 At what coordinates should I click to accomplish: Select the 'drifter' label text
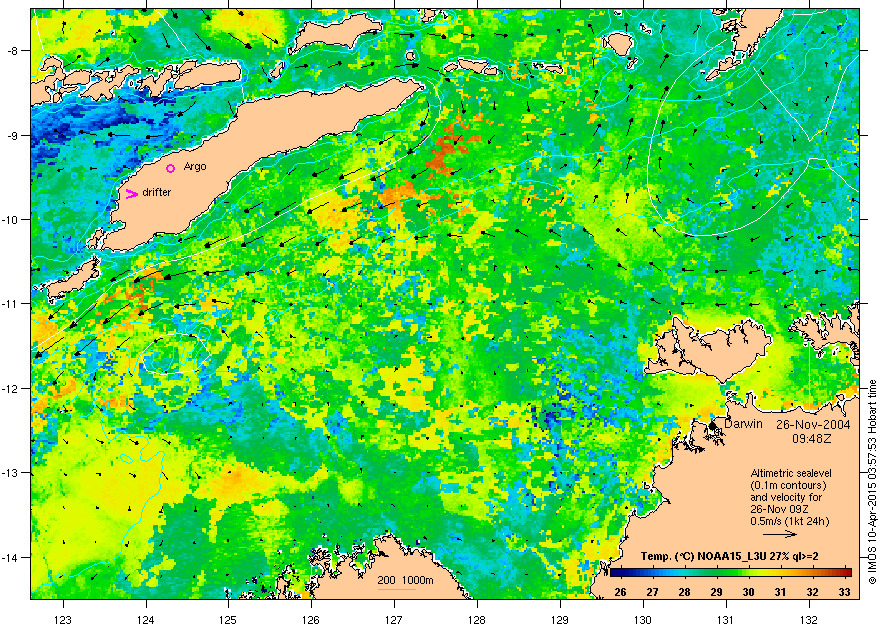point(157,192)
